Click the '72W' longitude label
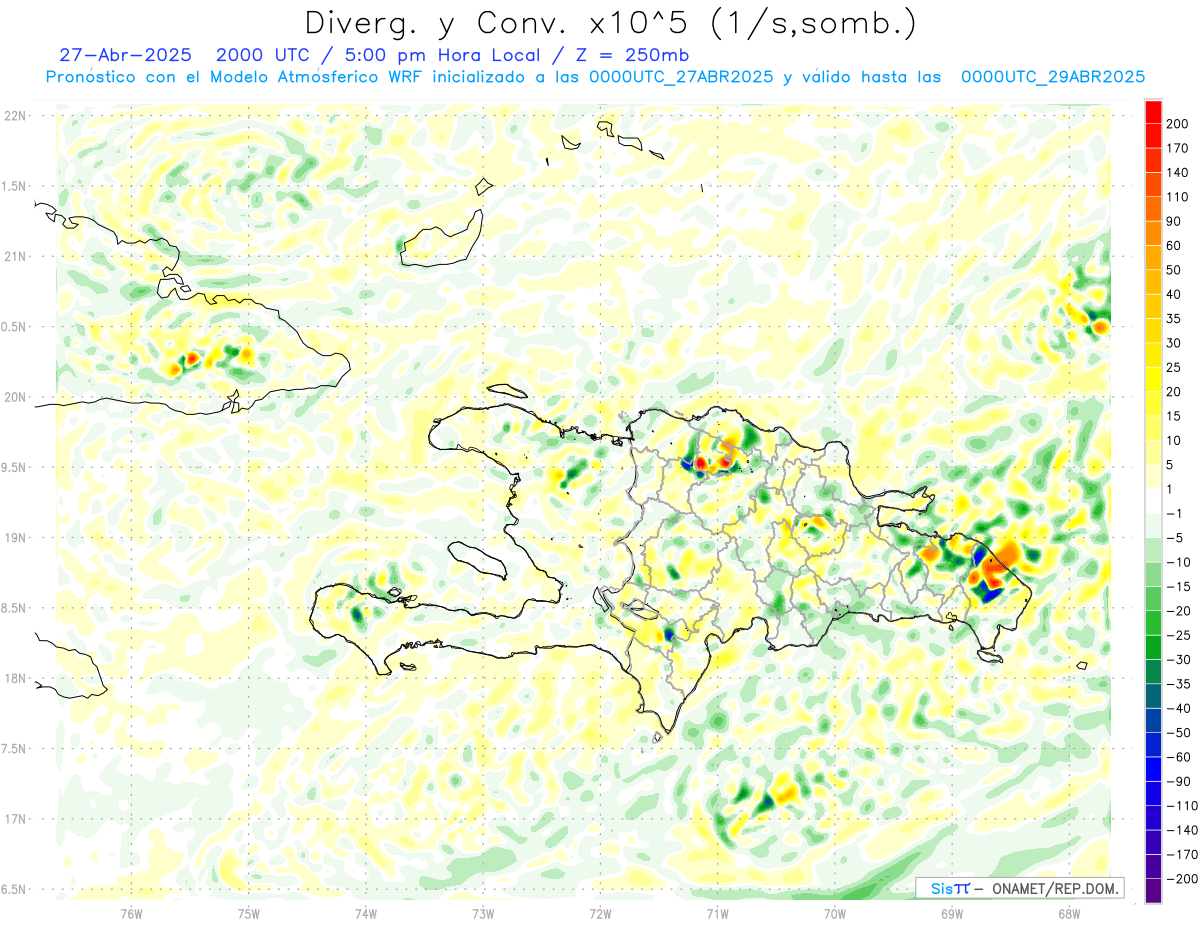This screenshot has width=1200, height=927. coord(600,913)
